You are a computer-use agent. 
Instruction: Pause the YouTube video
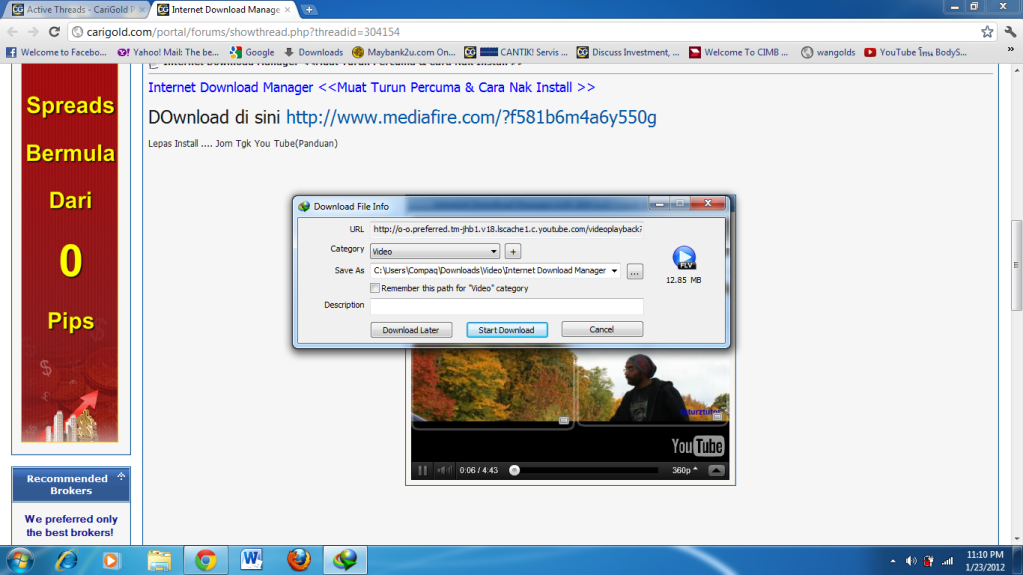point(422,470)
